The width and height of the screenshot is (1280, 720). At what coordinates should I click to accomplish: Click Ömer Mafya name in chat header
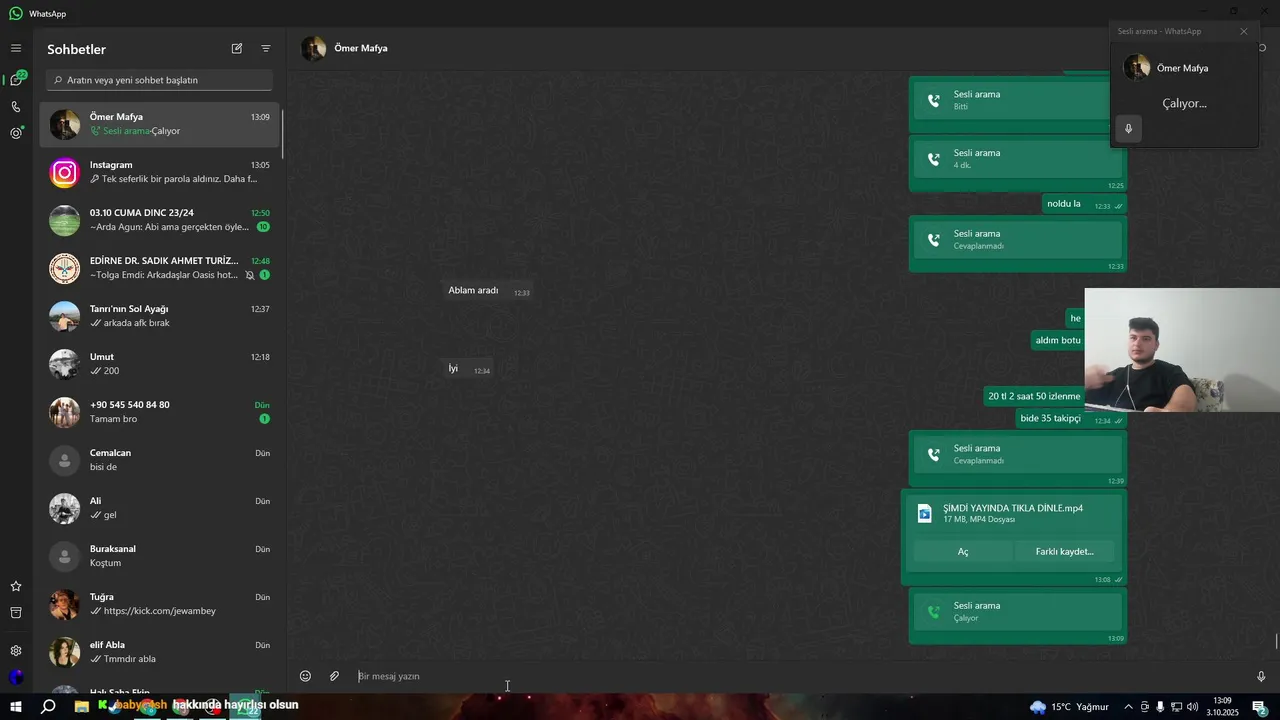tap(361, 48)
